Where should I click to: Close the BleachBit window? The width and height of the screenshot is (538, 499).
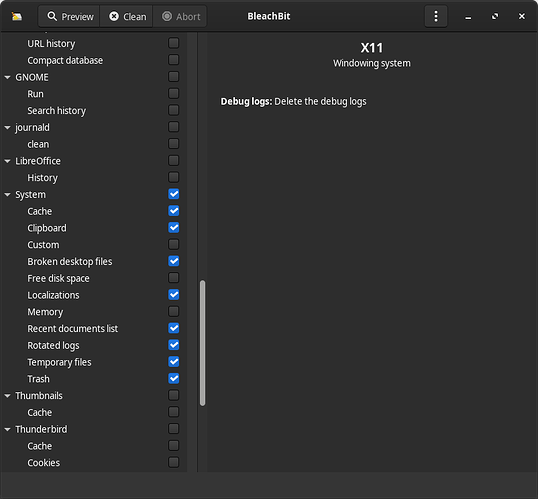pyautogui.click(x=522, y=16)
